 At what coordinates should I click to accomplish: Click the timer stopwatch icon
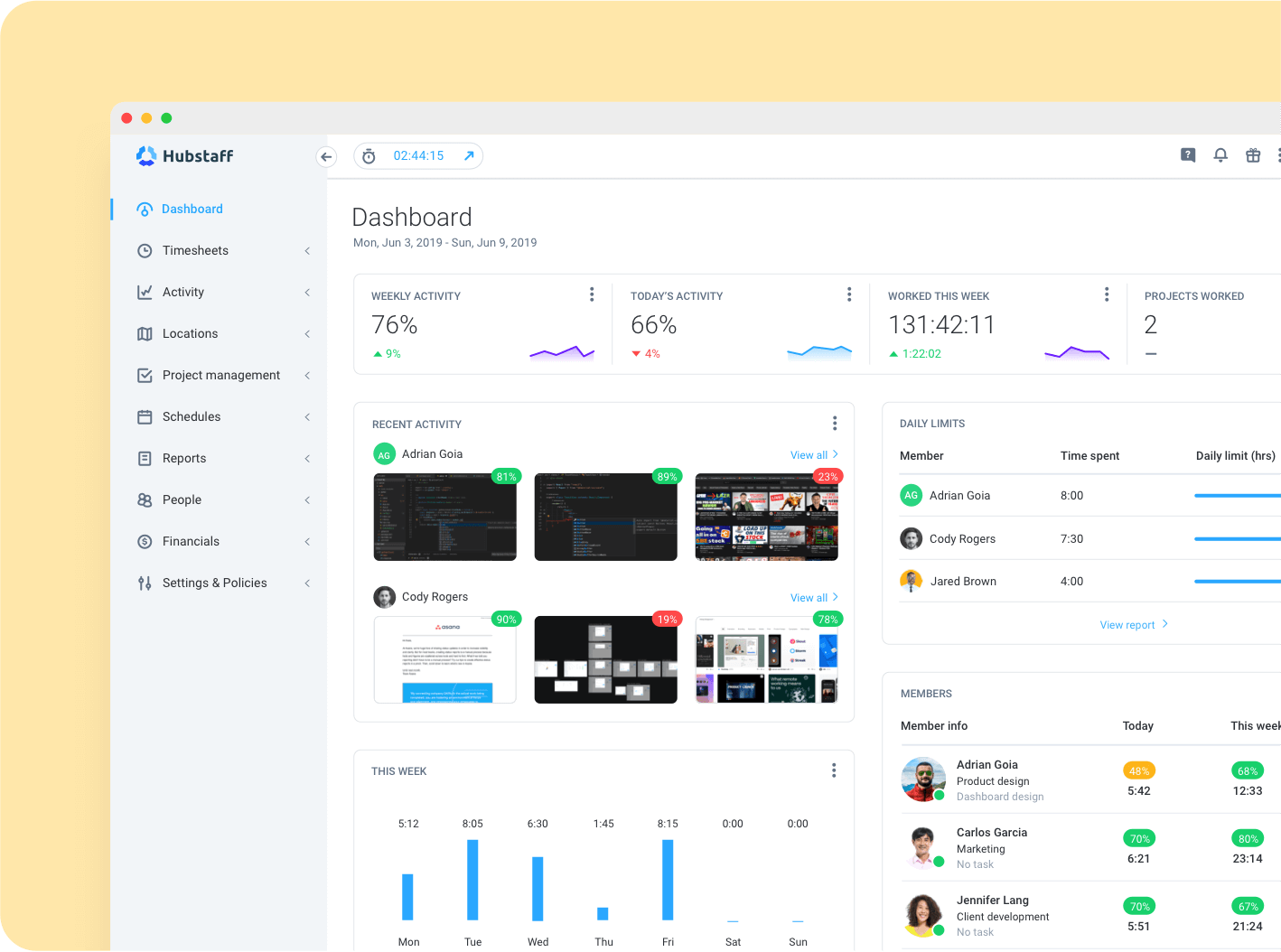pos(369,156)
